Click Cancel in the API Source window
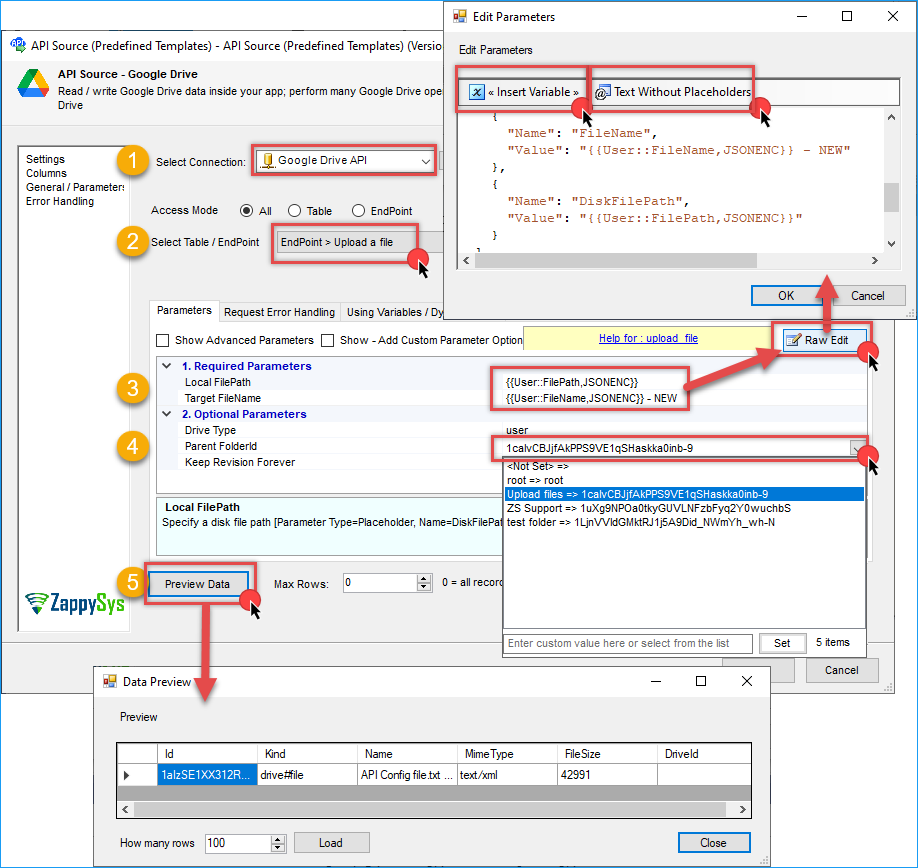 pyautogui.click(x=842, y=670)
